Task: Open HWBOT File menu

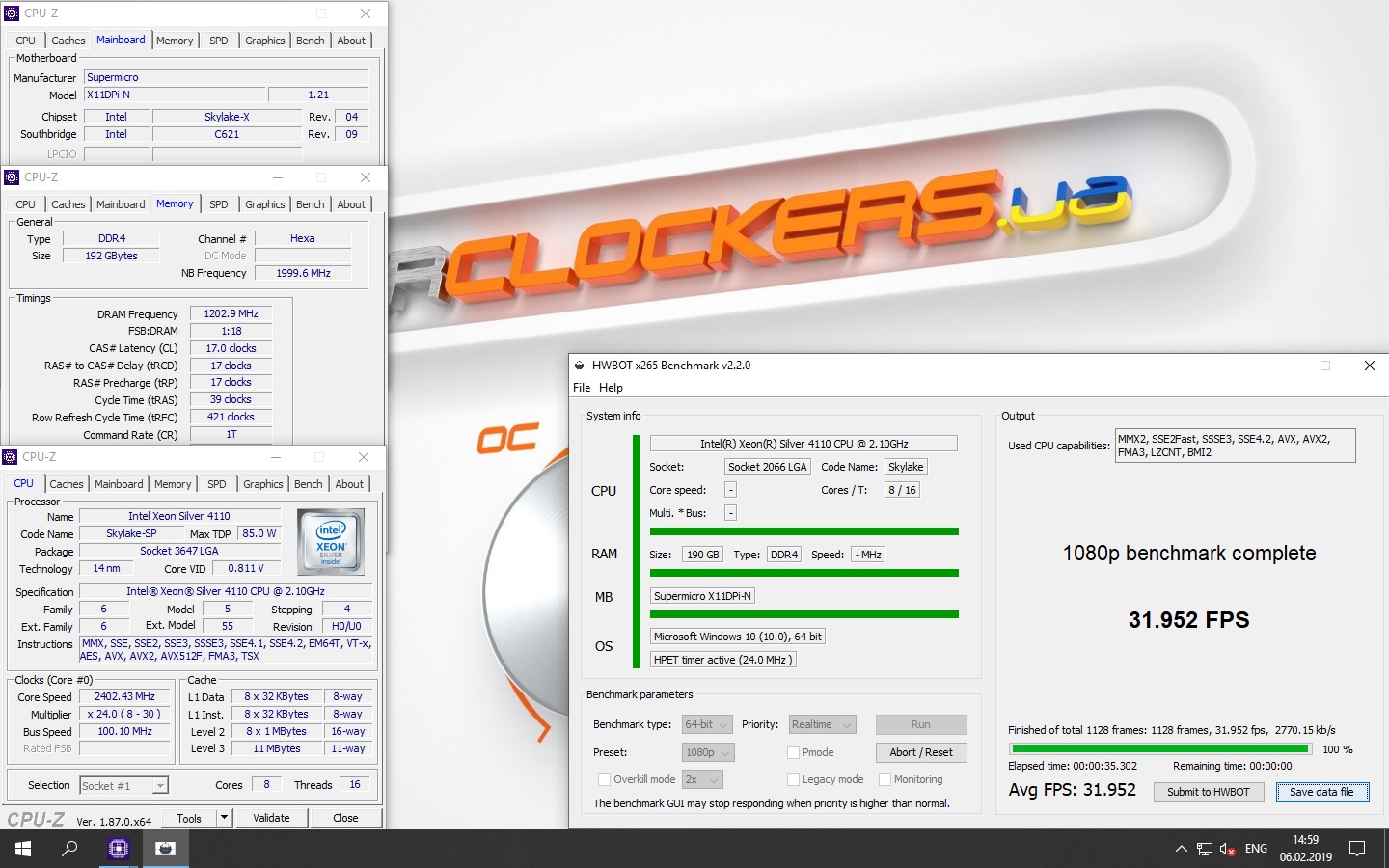Action: coord(582,388)
